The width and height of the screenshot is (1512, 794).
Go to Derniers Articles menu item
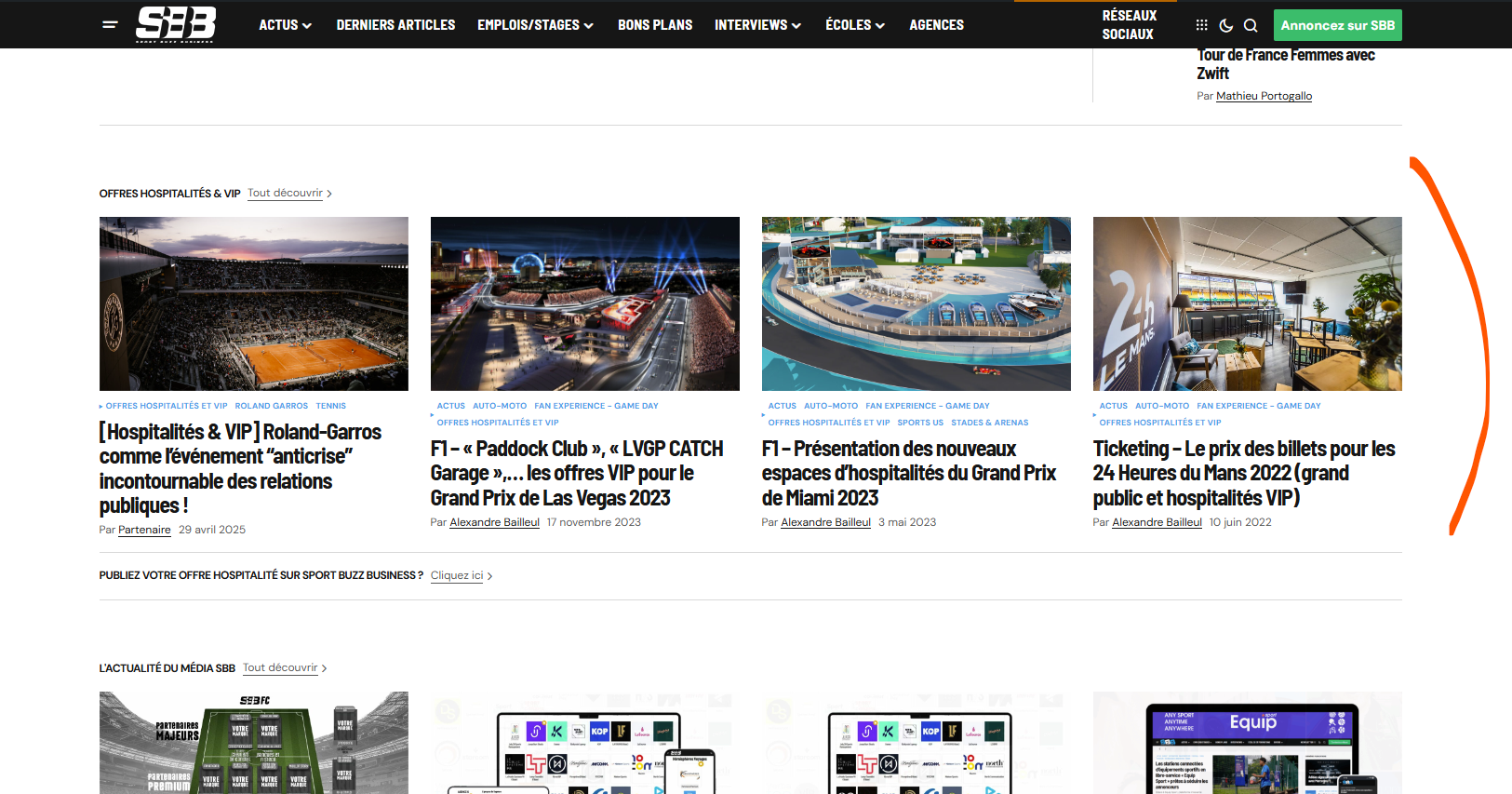coord(395,25)
